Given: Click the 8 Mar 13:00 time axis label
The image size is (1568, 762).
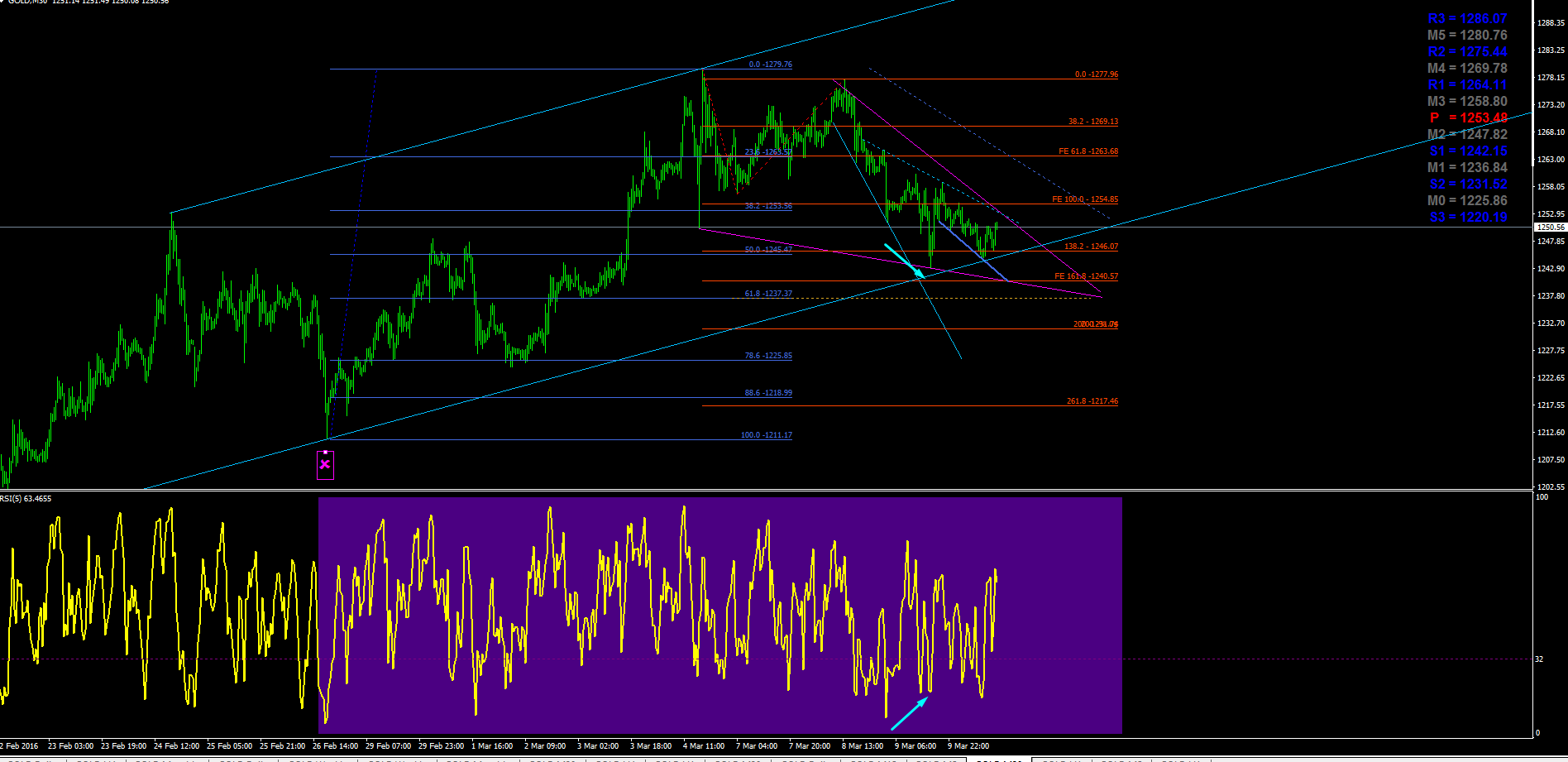Looking at the screenshot, I should pyautogui.click(x=863, y=746).
